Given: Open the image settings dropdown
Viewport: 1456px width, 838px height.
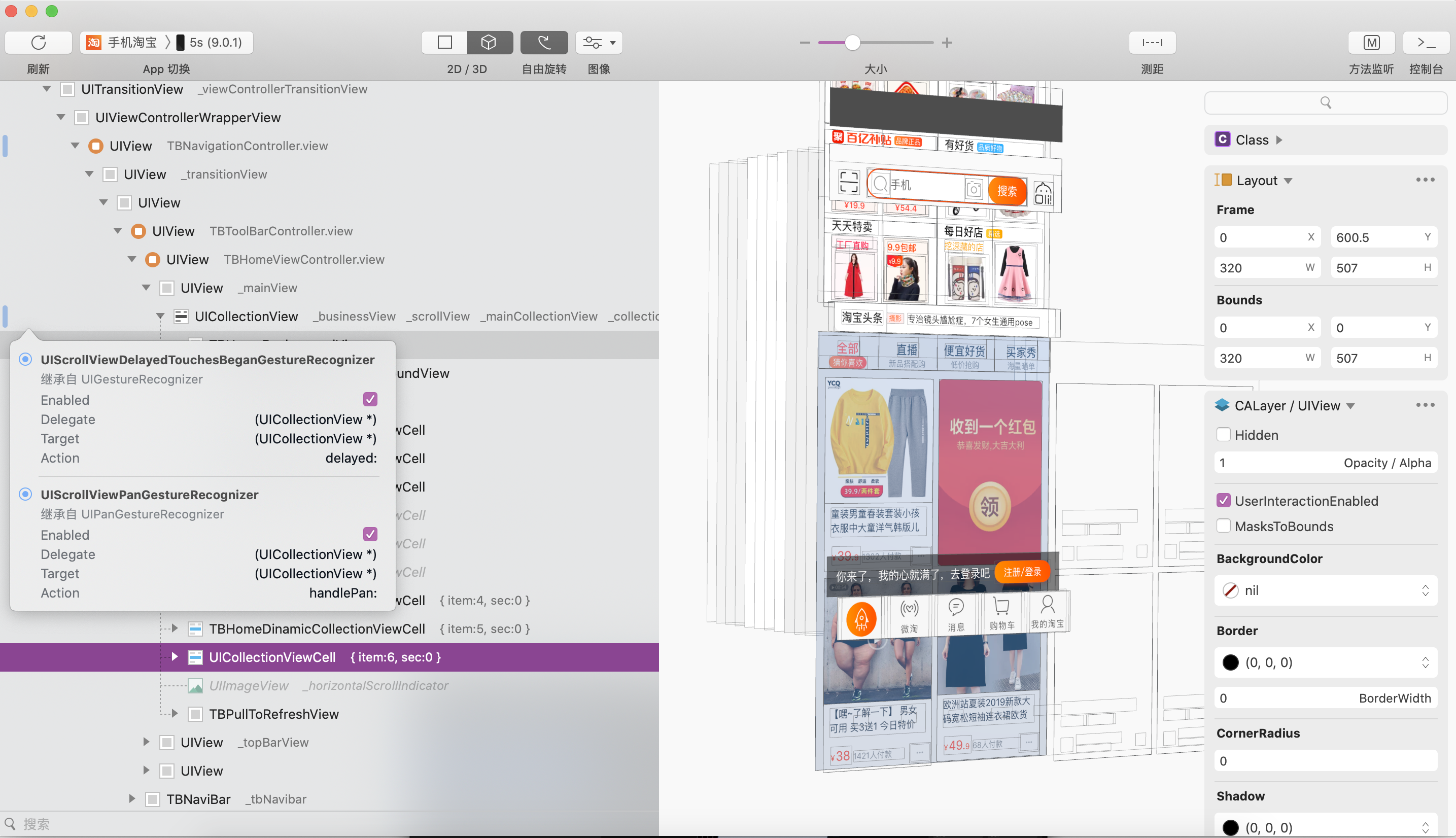Looking at the screenshot, I should point(599,42).
